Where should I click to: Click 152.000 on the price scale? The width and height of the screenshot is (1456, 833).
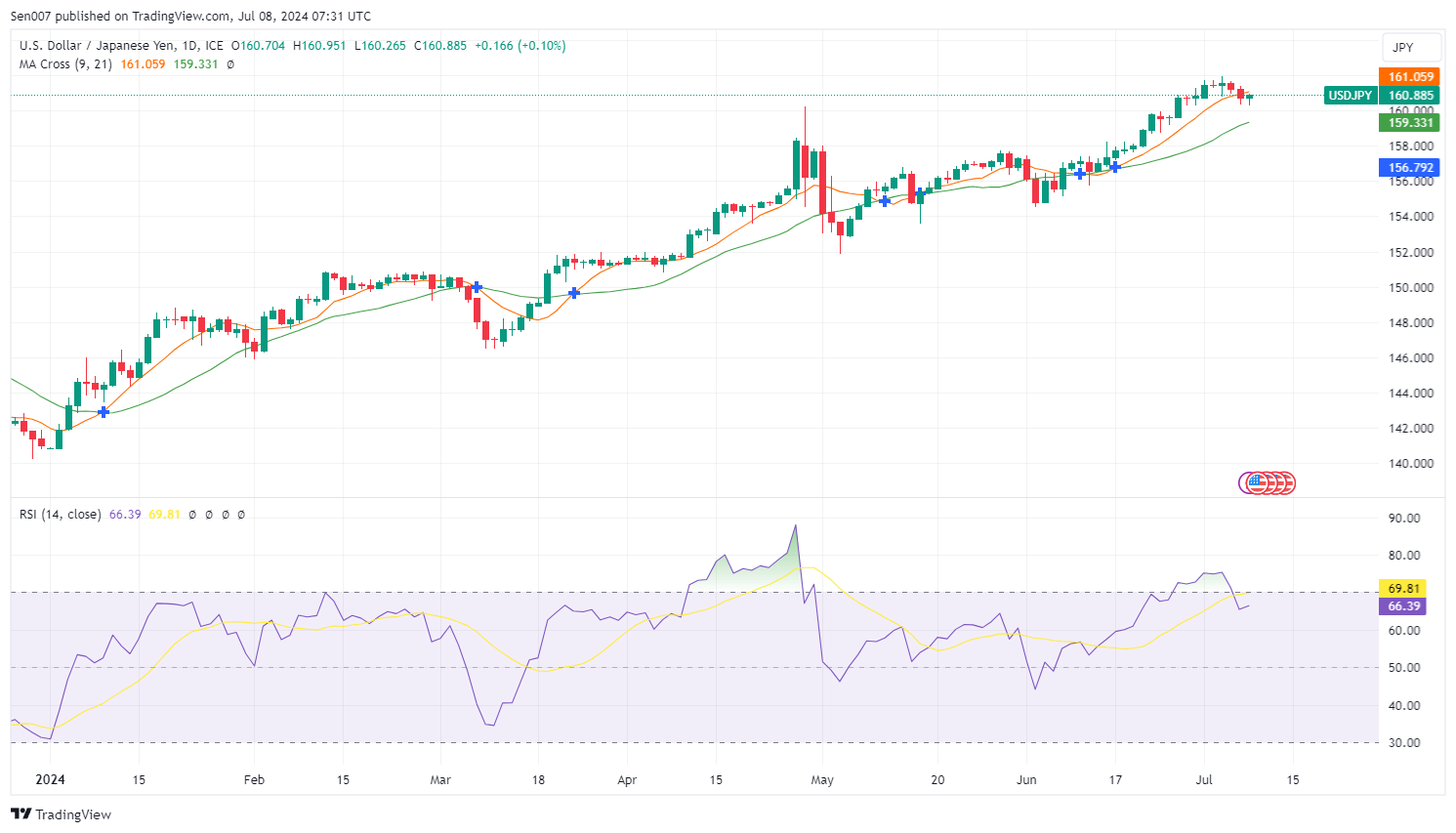click(1411, 252)
